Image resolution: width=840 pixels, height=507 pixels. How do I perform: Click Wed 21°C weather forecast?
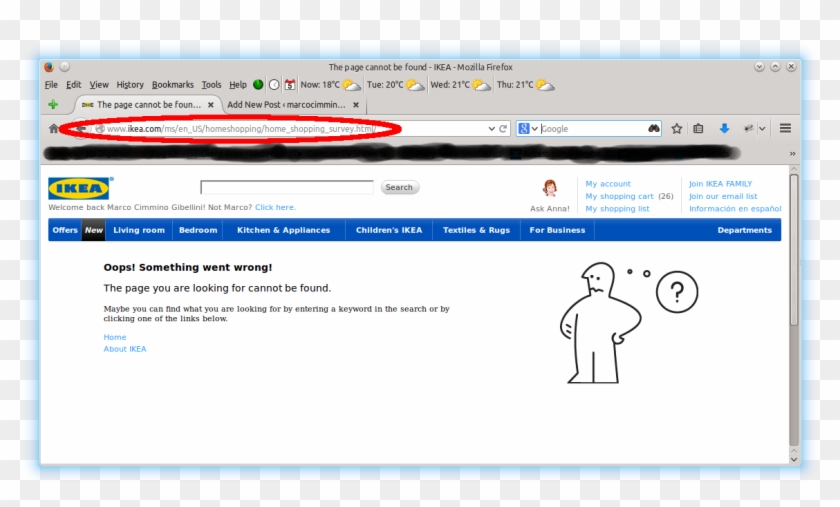coord(460,85)
